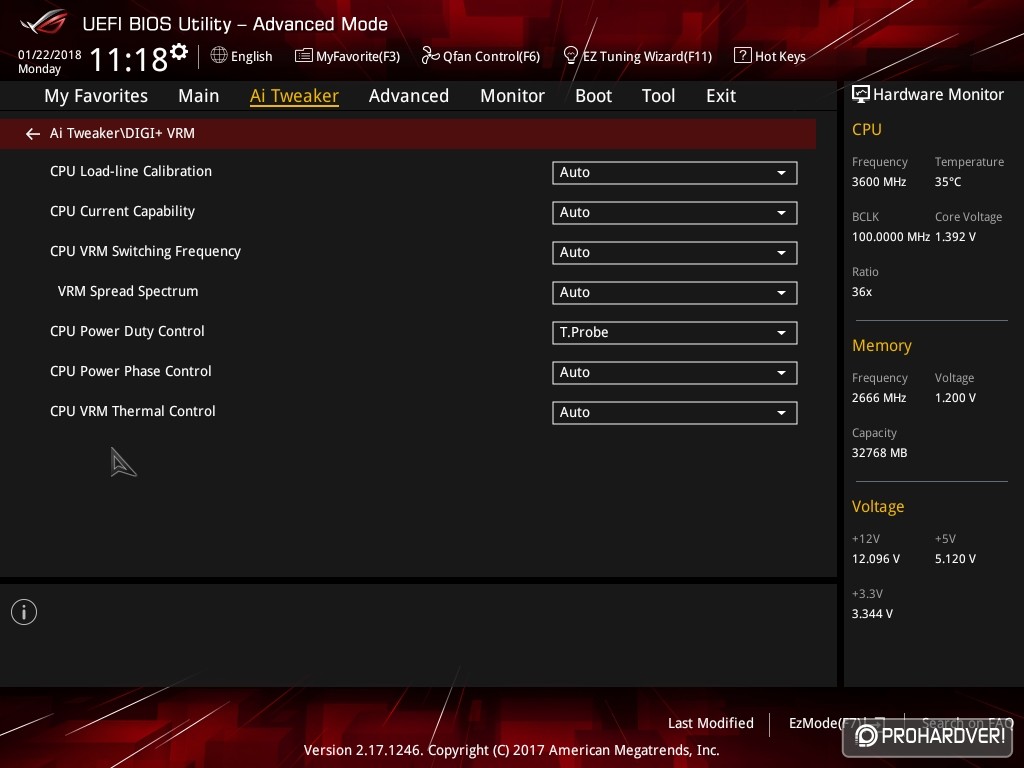The image size is (1024, 768).
Task: Click the Capacity 32768 MB value
Action: pos(880,453)
